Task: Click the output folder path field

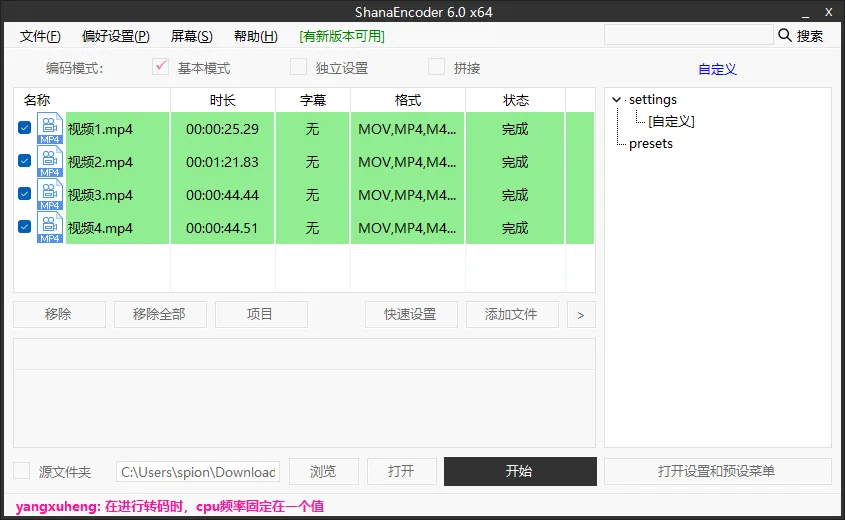Action: [x=198, y=472]
